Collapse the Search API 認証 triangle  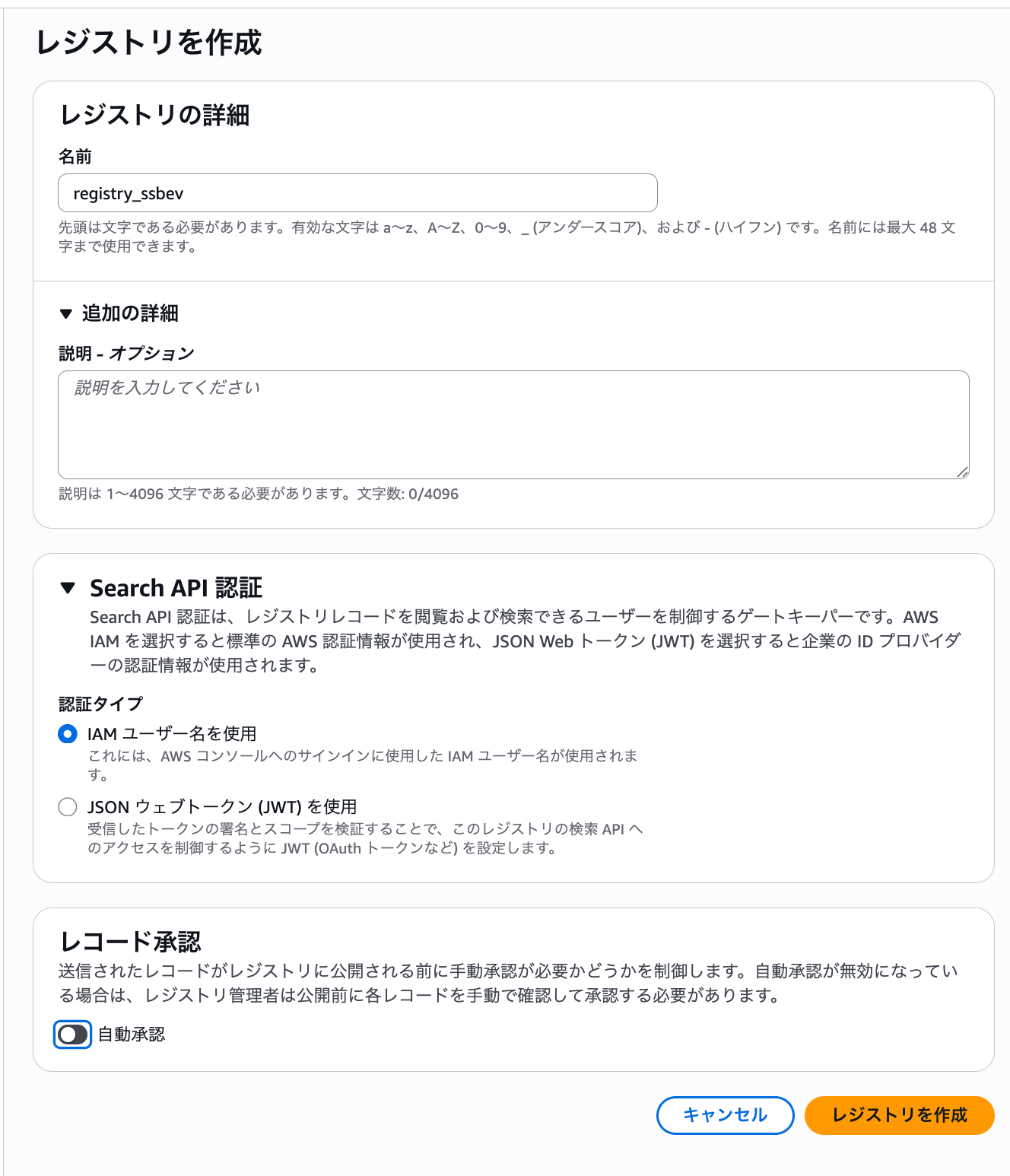pyautogui.click(x=68, y=588)
